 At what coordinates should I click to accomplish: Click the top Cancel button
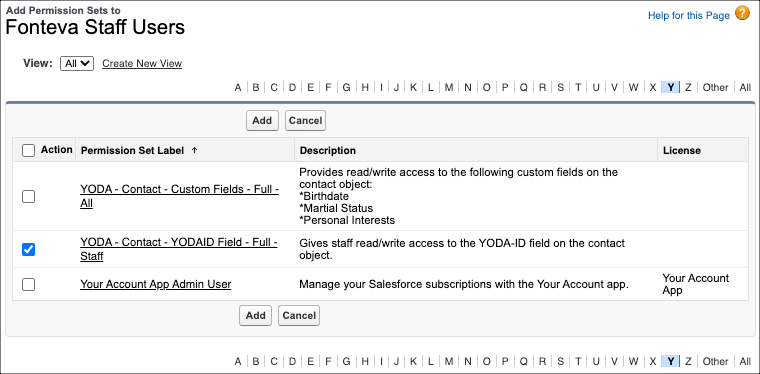(x=305, y=121)
